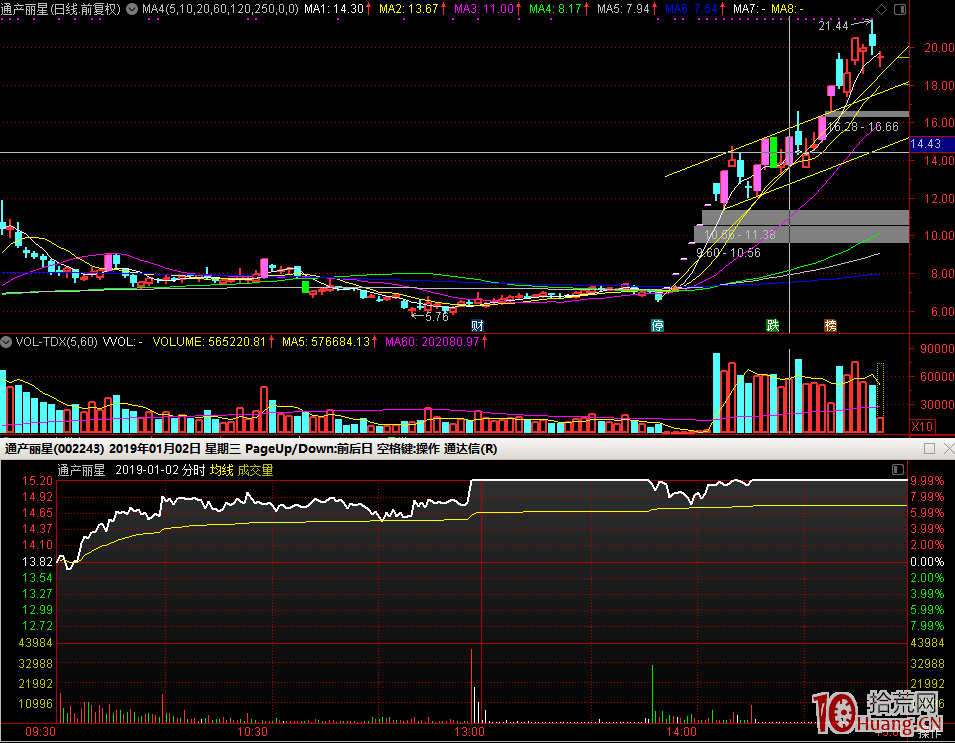955x743 pixels.
Task: Click the 16.28 - 16.66 gap zone bar
Action: [870, 116]
